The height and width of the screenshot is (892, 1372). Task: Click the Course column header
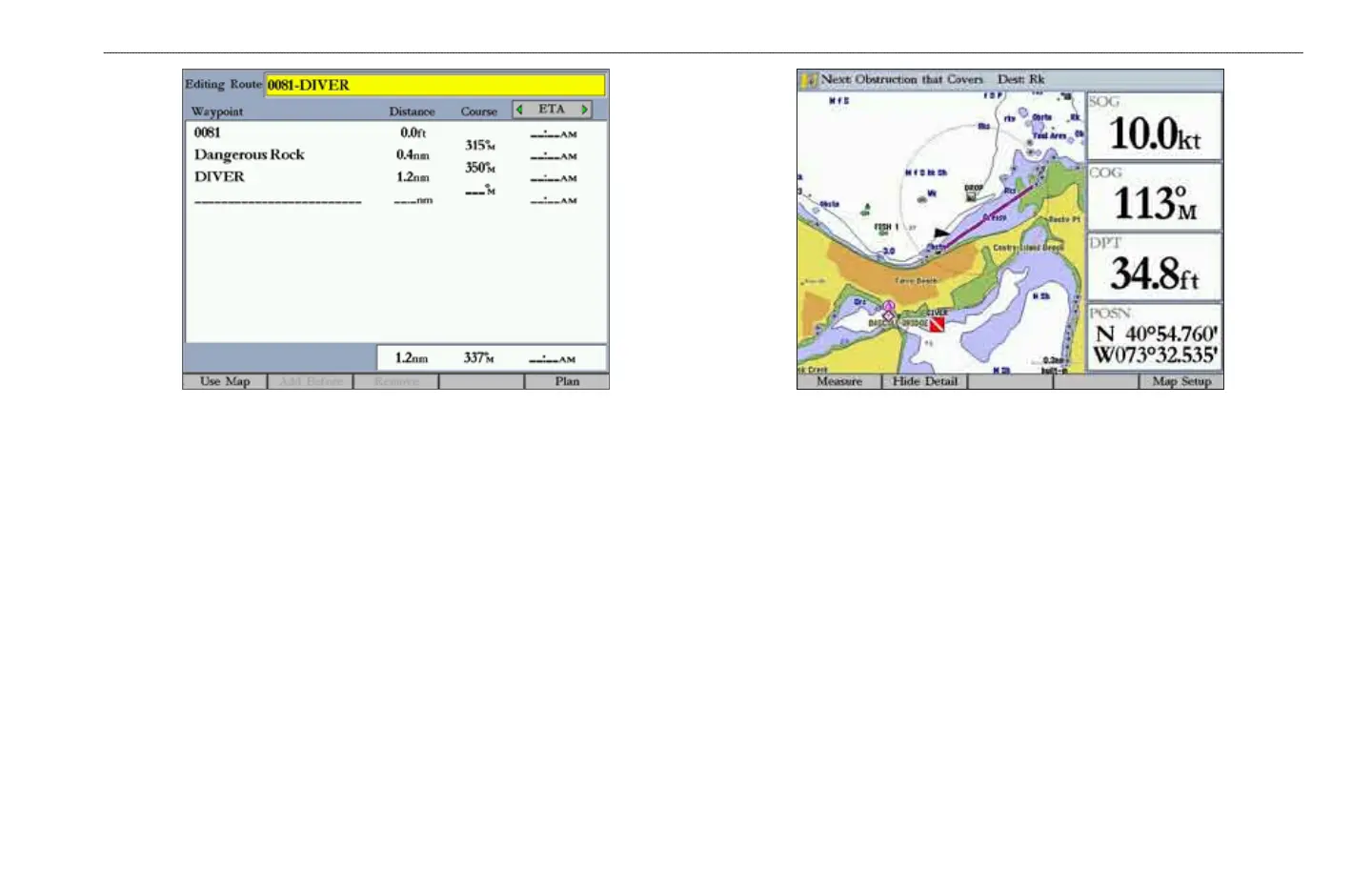click(x=479, y=111)
